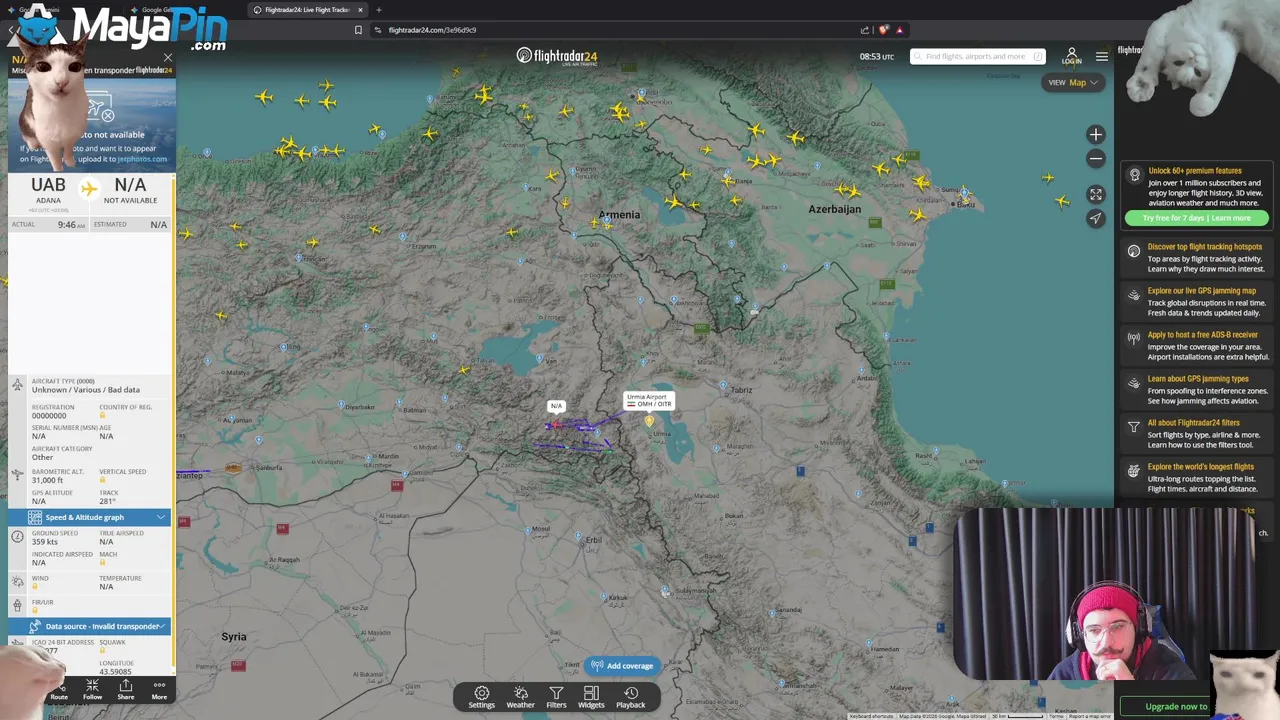Screen dimensions: 1280x720
Task: Click the premium ribbon icon in Unlock card
Action: (1134, 175)
